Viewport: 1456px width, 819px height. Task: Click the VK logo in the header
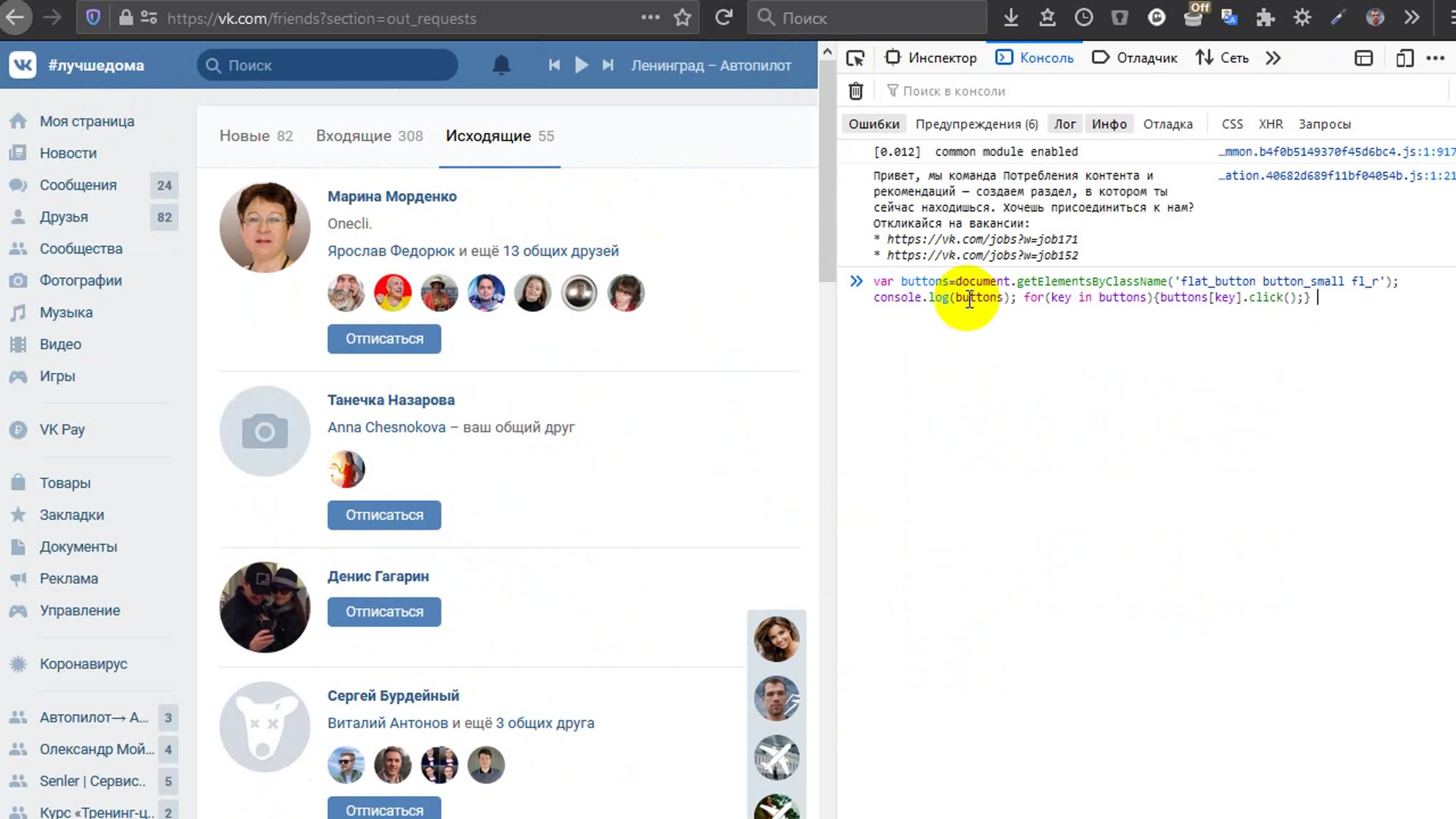coord(23,65)
